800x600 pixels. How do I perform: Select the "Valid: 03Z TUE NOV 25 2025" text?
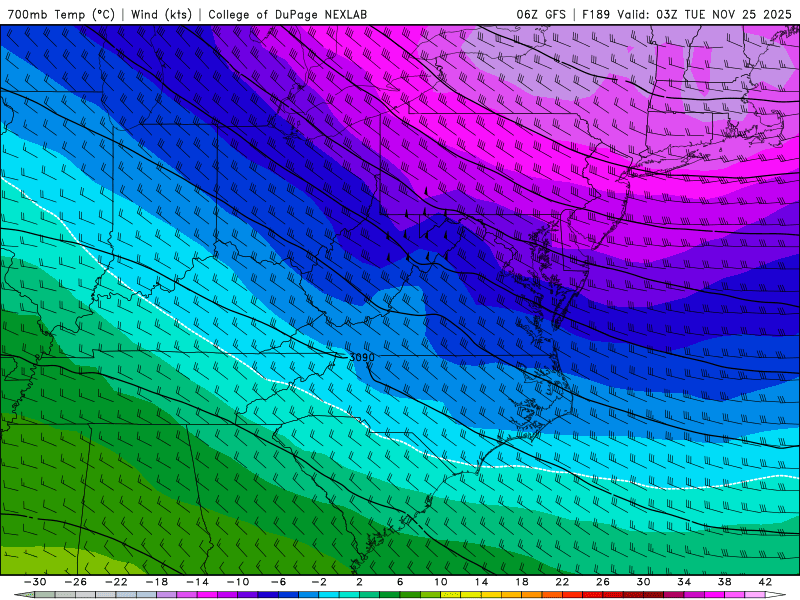(704, 14)
